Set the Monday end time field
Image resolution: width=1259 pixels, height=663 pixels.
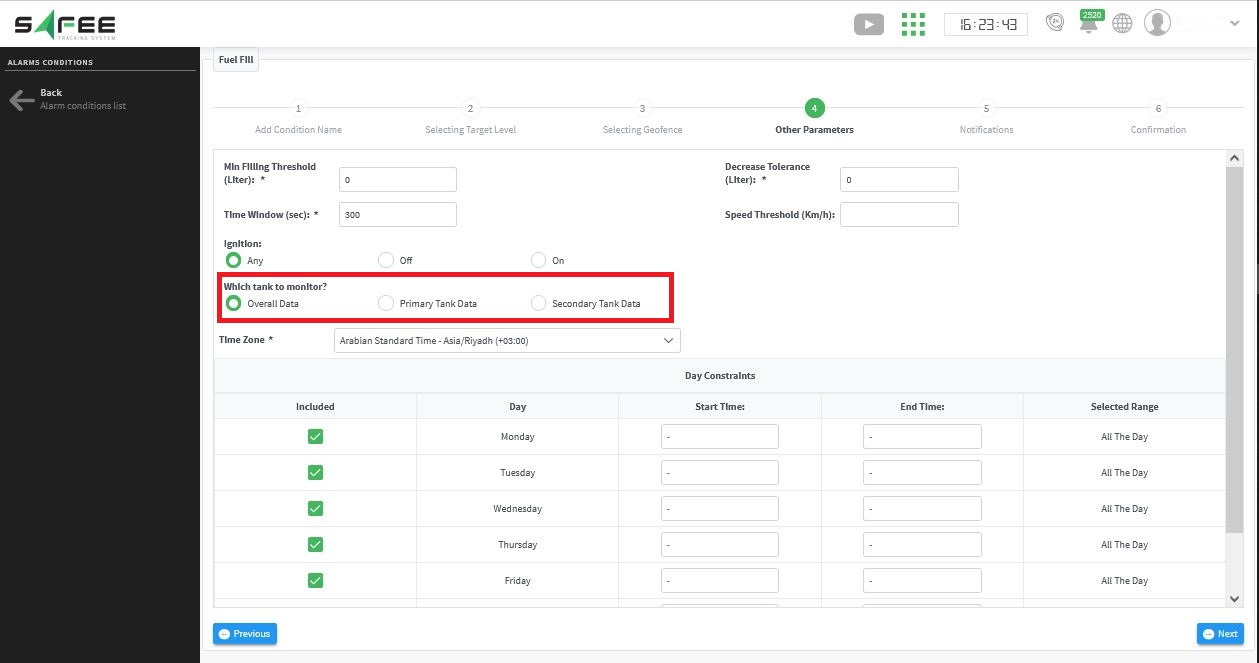pyautogui.click(x=922, y=437)
